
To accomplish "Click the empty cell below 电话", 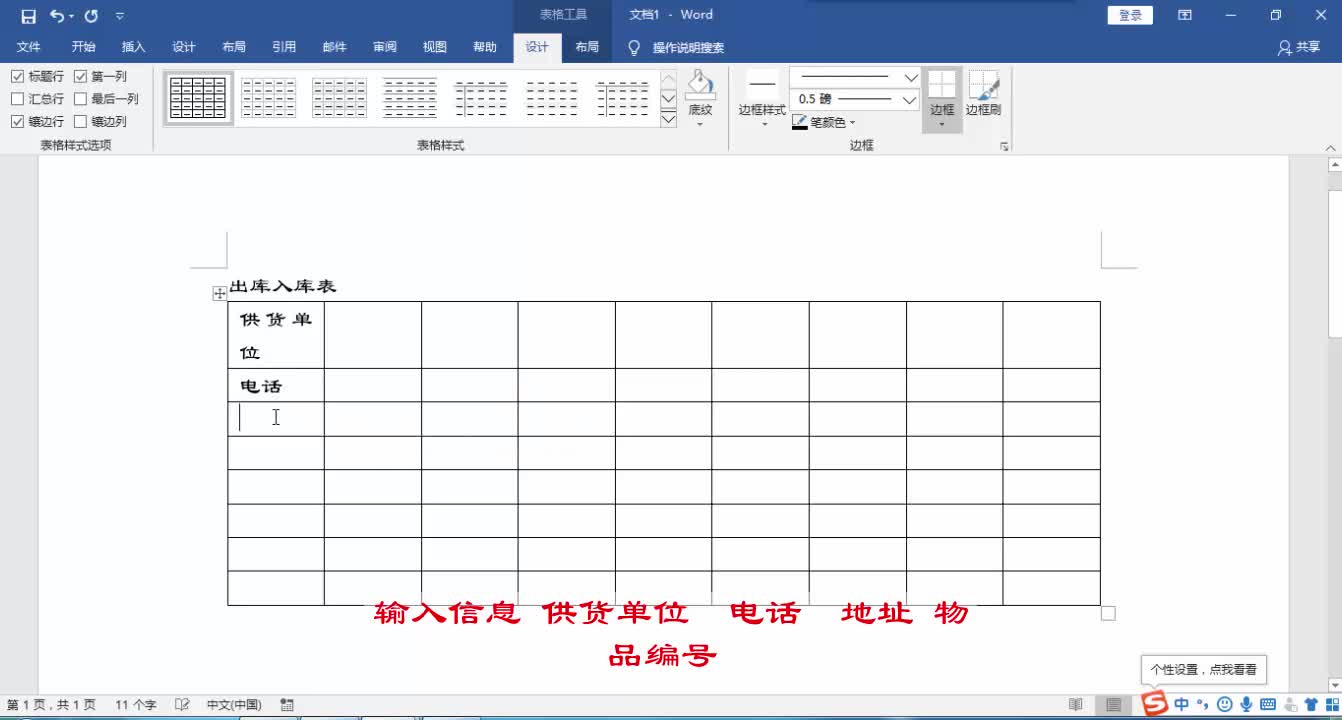I will (x=276, y=418).
